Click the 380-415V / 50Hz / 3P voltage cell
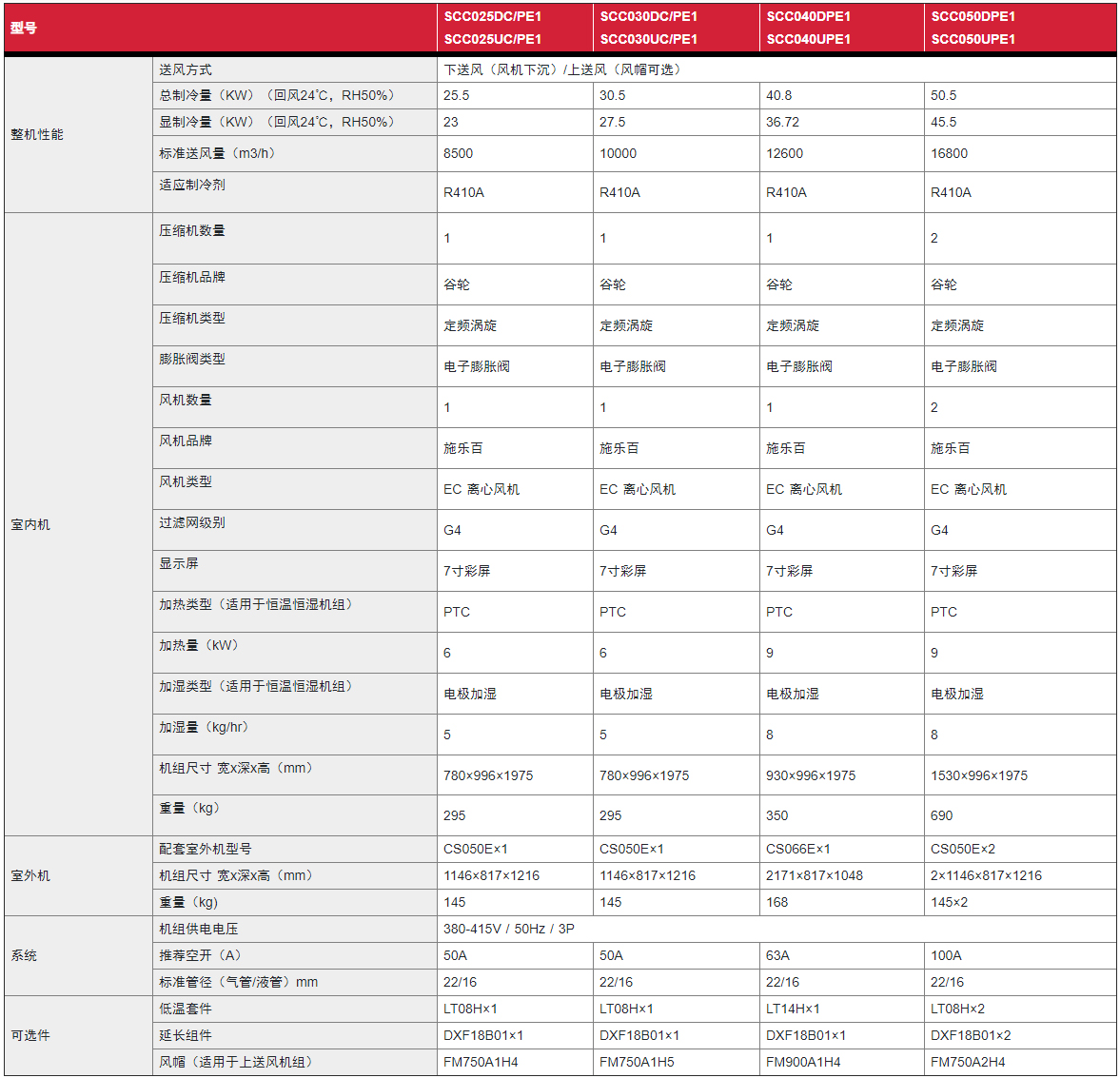 tap(508, 929)
